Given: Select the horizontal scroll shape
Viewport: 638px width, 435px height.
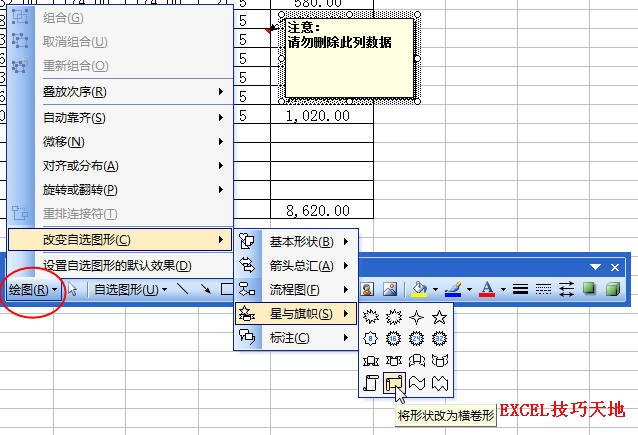Looking at the screenshot, I should tap(394, 383).
